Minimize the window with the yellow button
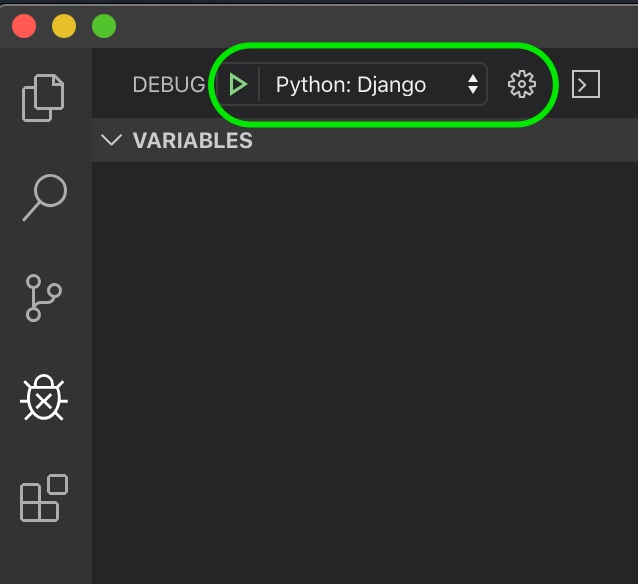This screenshot has width=638, height=584. [64, 26]
